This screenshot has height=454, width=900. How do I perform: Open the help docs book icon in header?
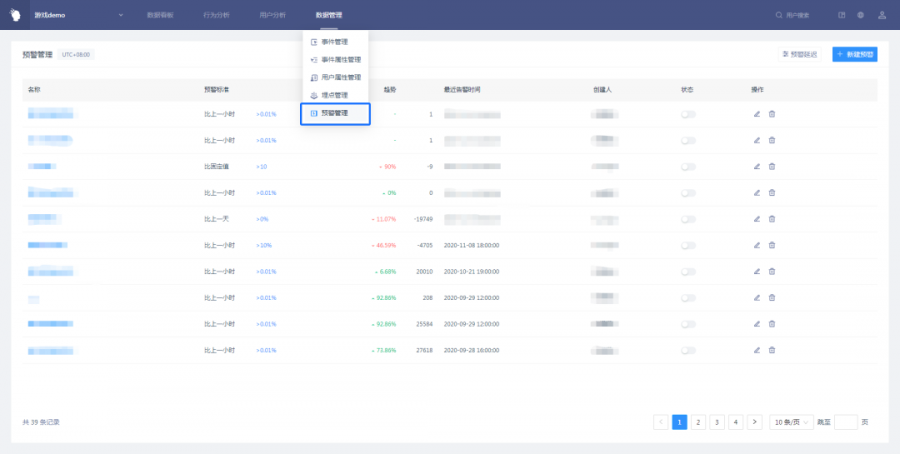click(x=842, y=15)
